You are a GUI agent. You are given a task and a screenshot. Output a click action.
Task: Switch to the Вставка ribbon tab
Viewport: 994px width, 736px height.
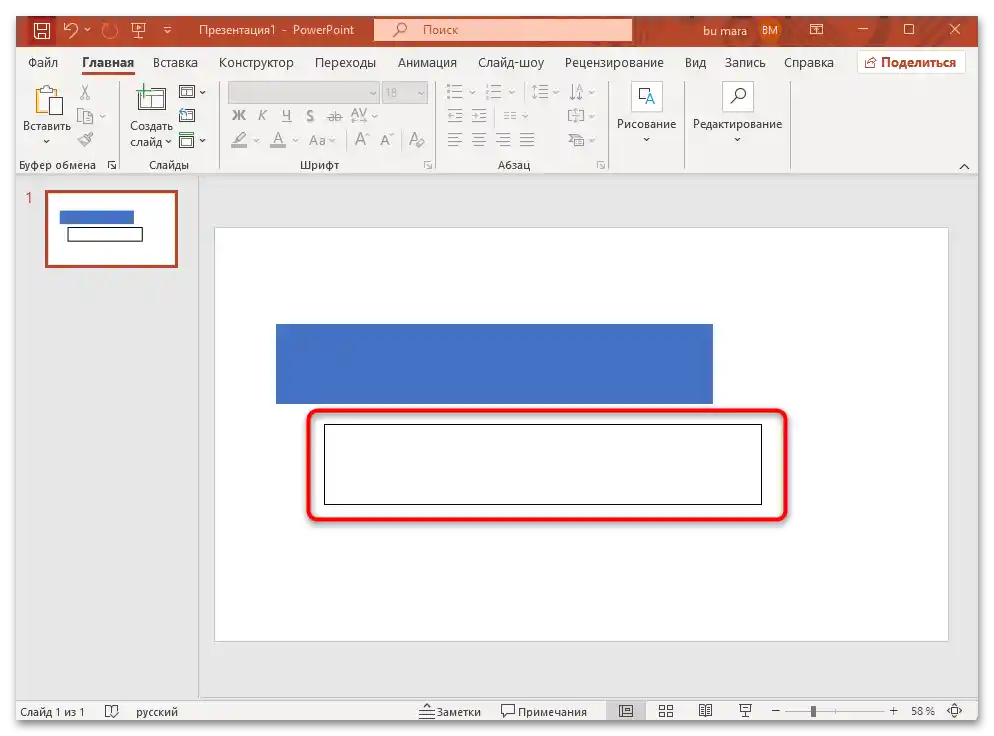(x=175, y=62)
